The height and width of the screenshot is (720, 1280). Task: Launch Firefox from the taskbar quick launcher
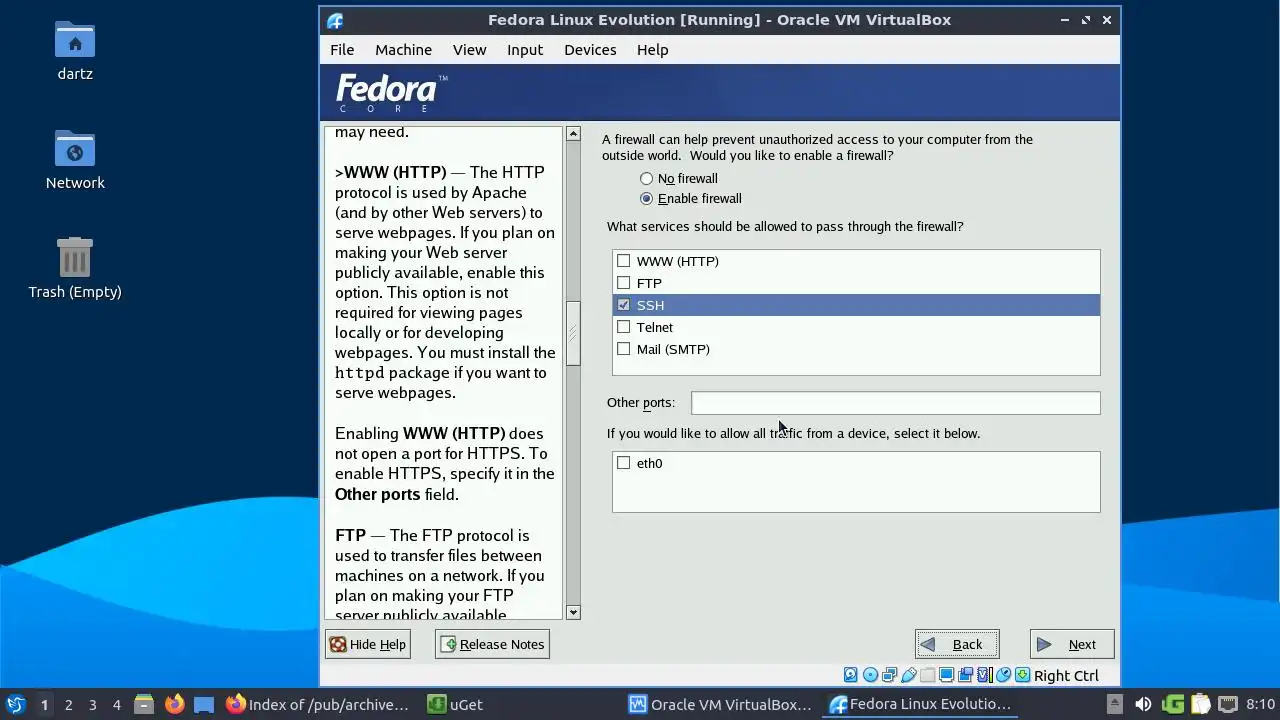[174, 704]
